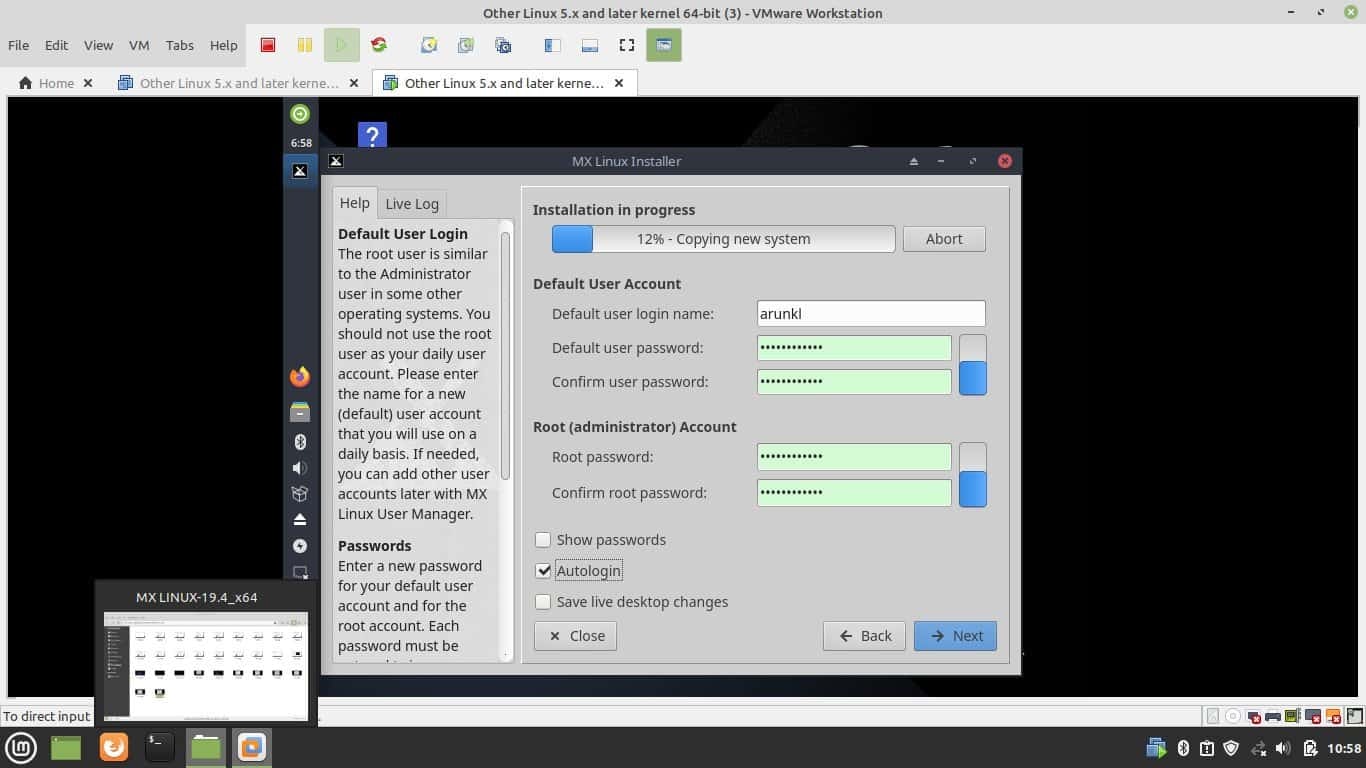Click the Help panel vertical scrollbar

[x=506, y=355]
